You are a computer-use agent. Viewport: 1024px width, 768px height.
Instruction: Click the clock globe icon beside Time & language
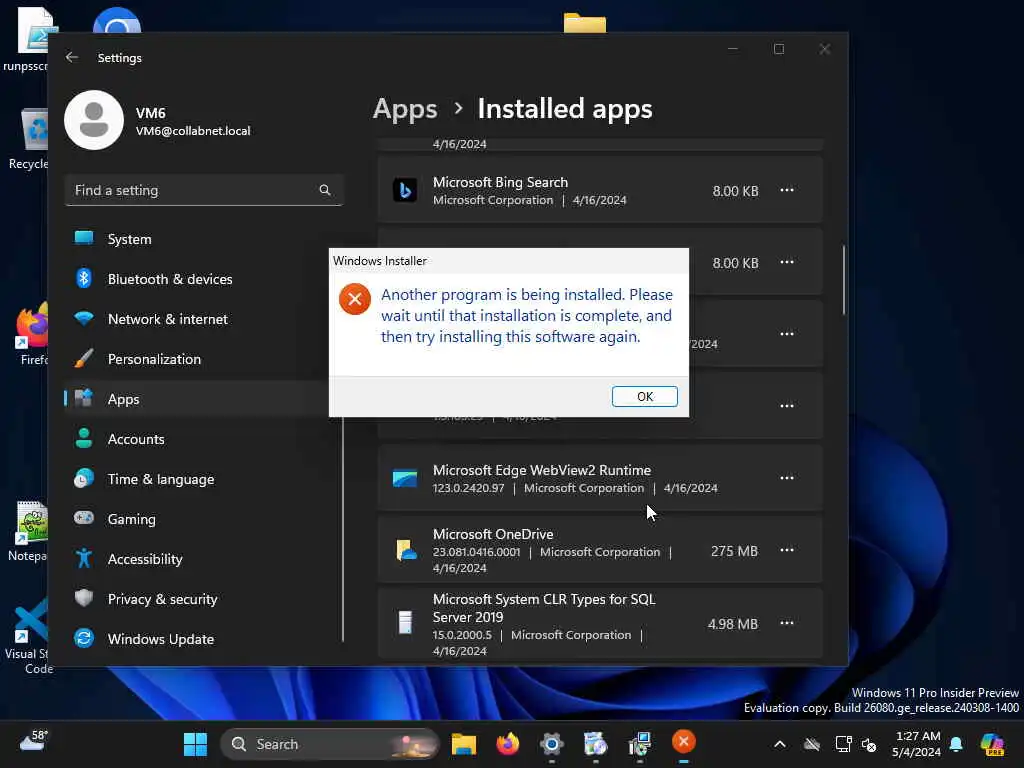click(x=84, y=479)
